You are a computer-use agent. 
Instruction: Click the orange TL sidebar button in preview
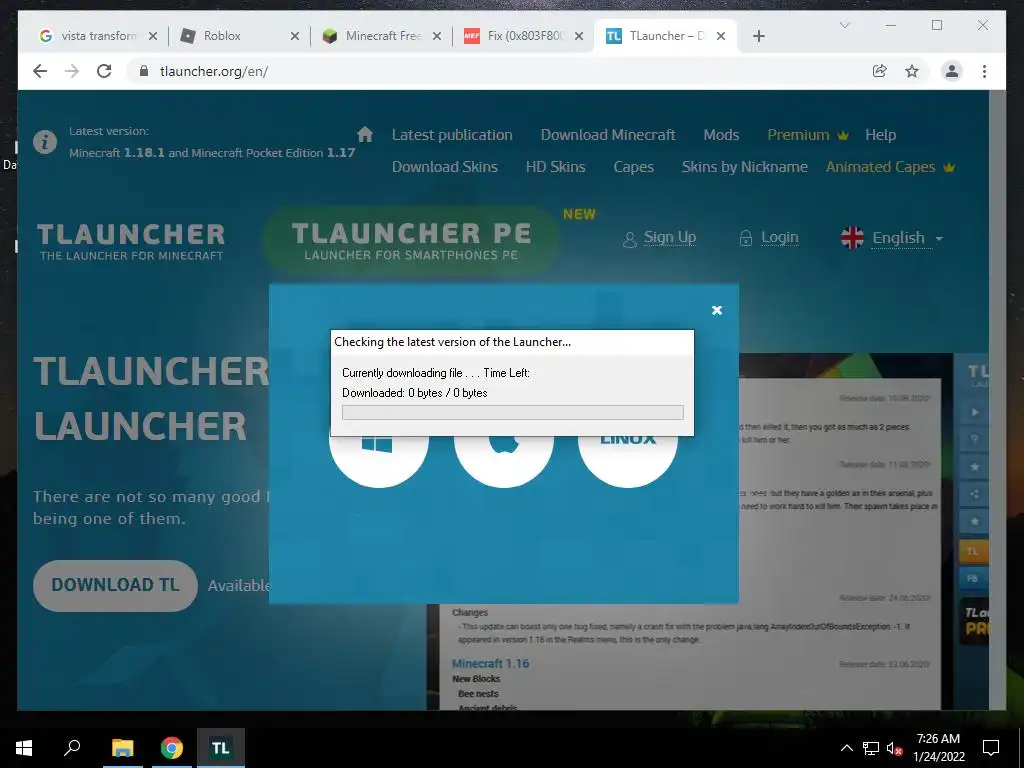972,551
